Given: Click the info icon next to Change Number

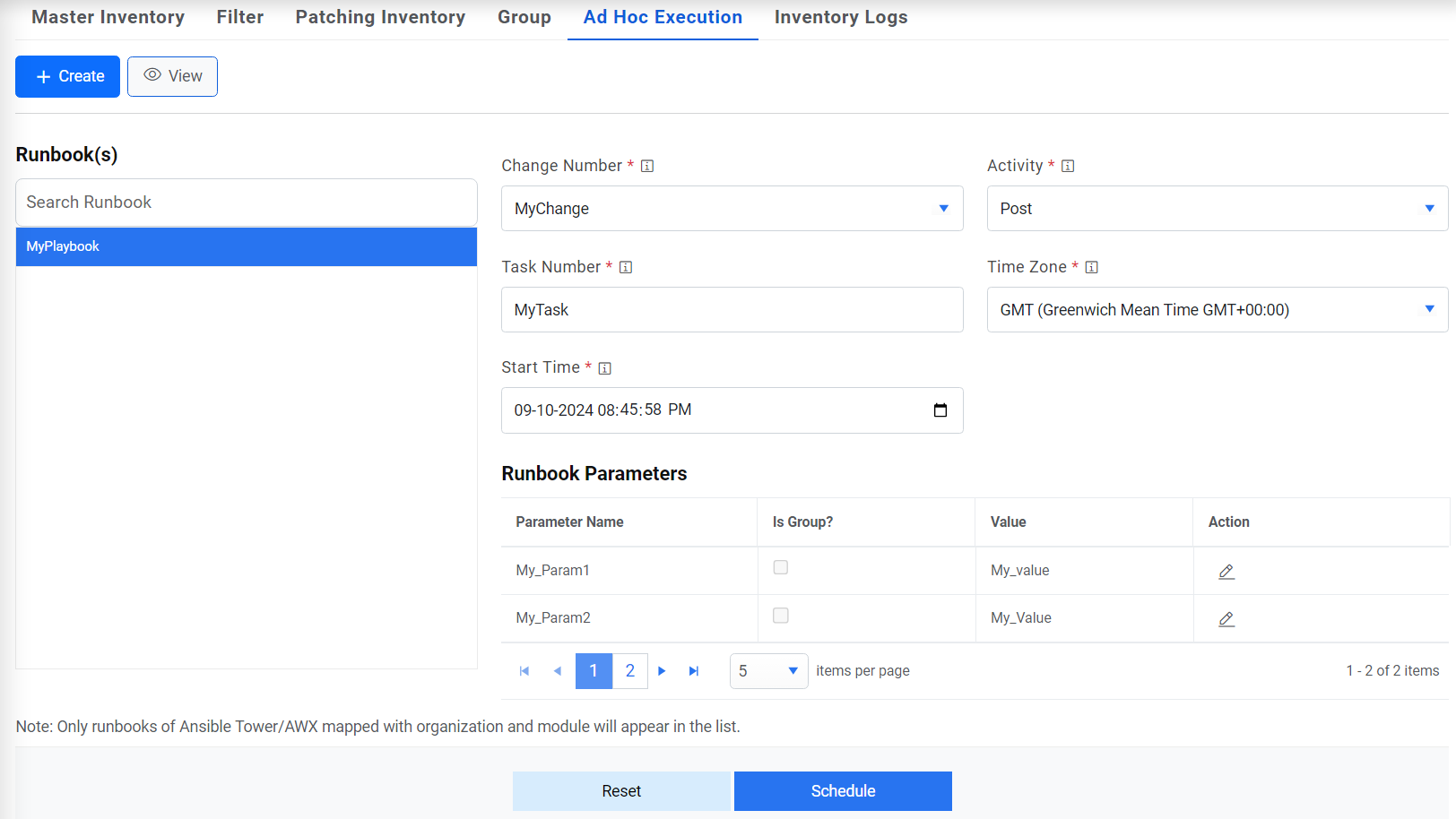Looking at the screenshot, I should pos(647,166).
